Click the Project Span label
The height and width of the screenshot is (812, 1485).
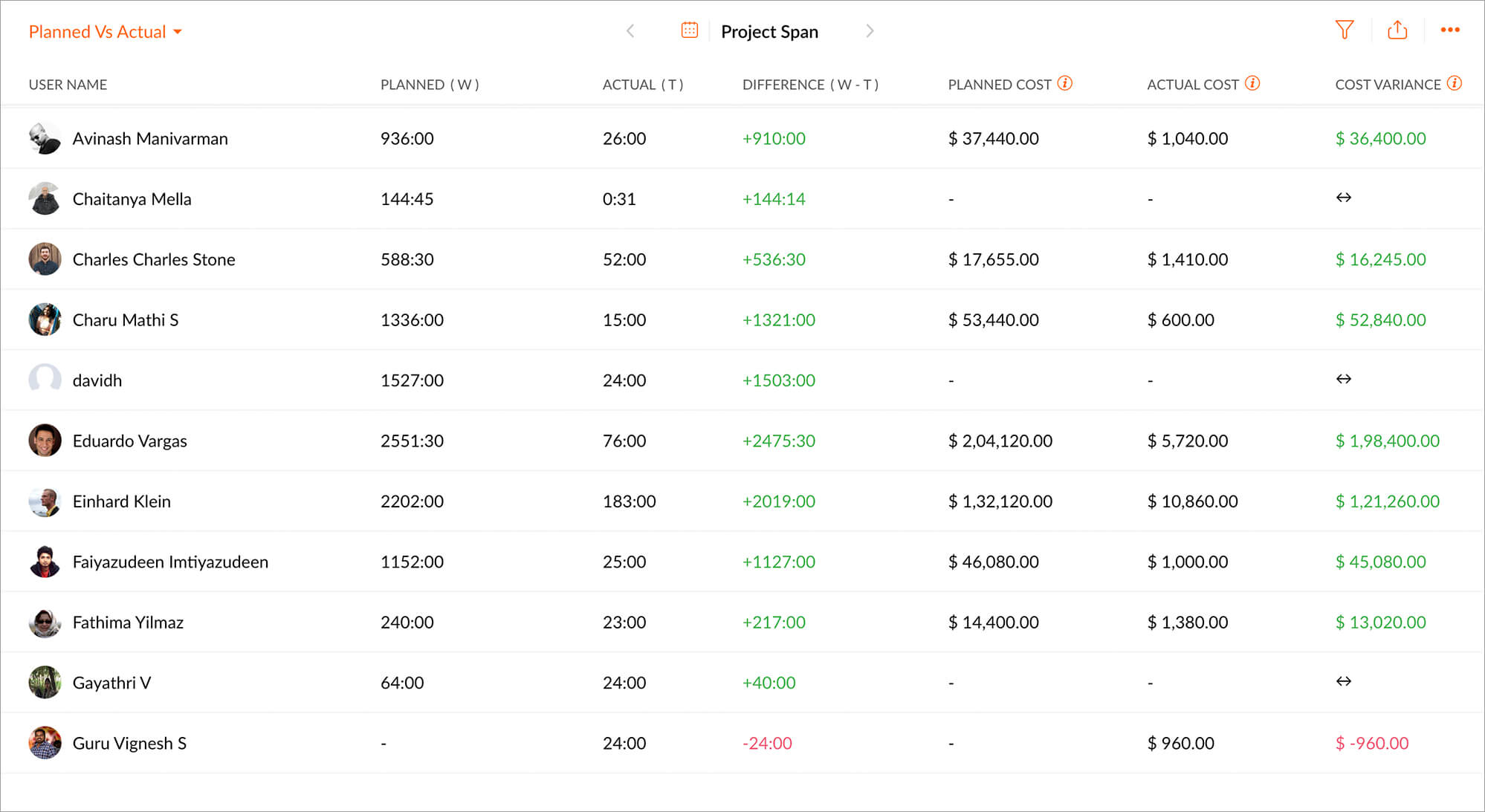(x=769, y=32)
